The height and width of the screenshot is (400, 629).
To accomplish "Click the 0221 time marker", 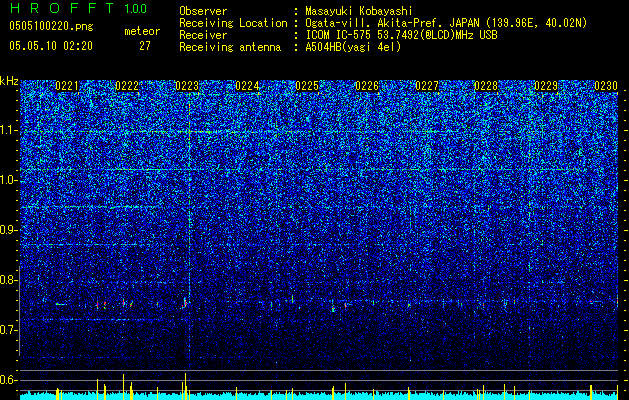I will pos(67,86).
